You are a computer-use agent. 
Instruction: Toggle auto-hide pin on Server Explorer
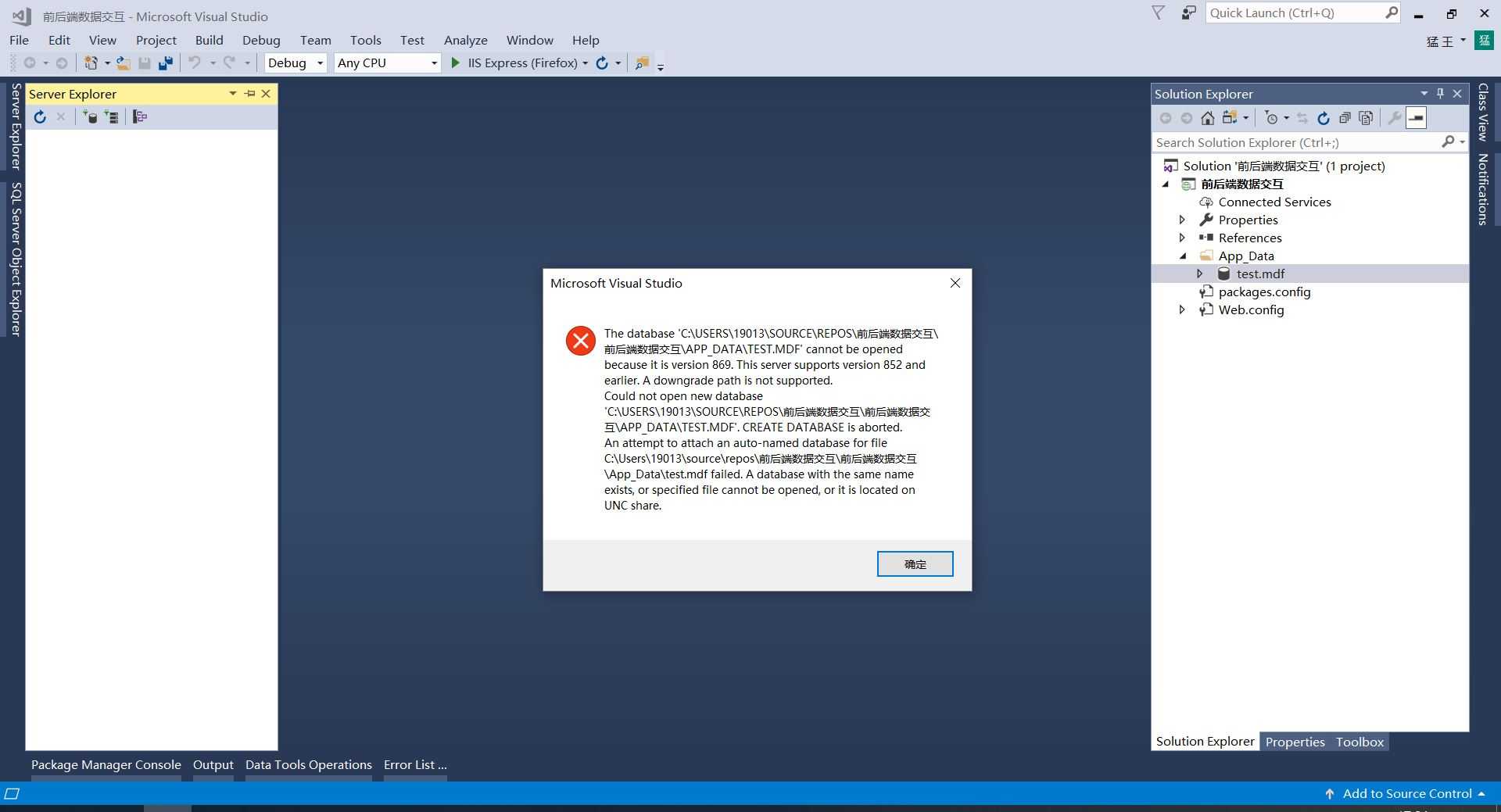[x=250, y=94]
